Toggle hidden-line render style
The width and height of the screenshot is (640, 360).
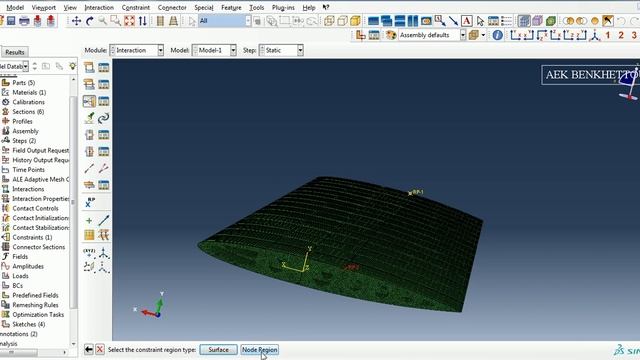pos(342,20)
